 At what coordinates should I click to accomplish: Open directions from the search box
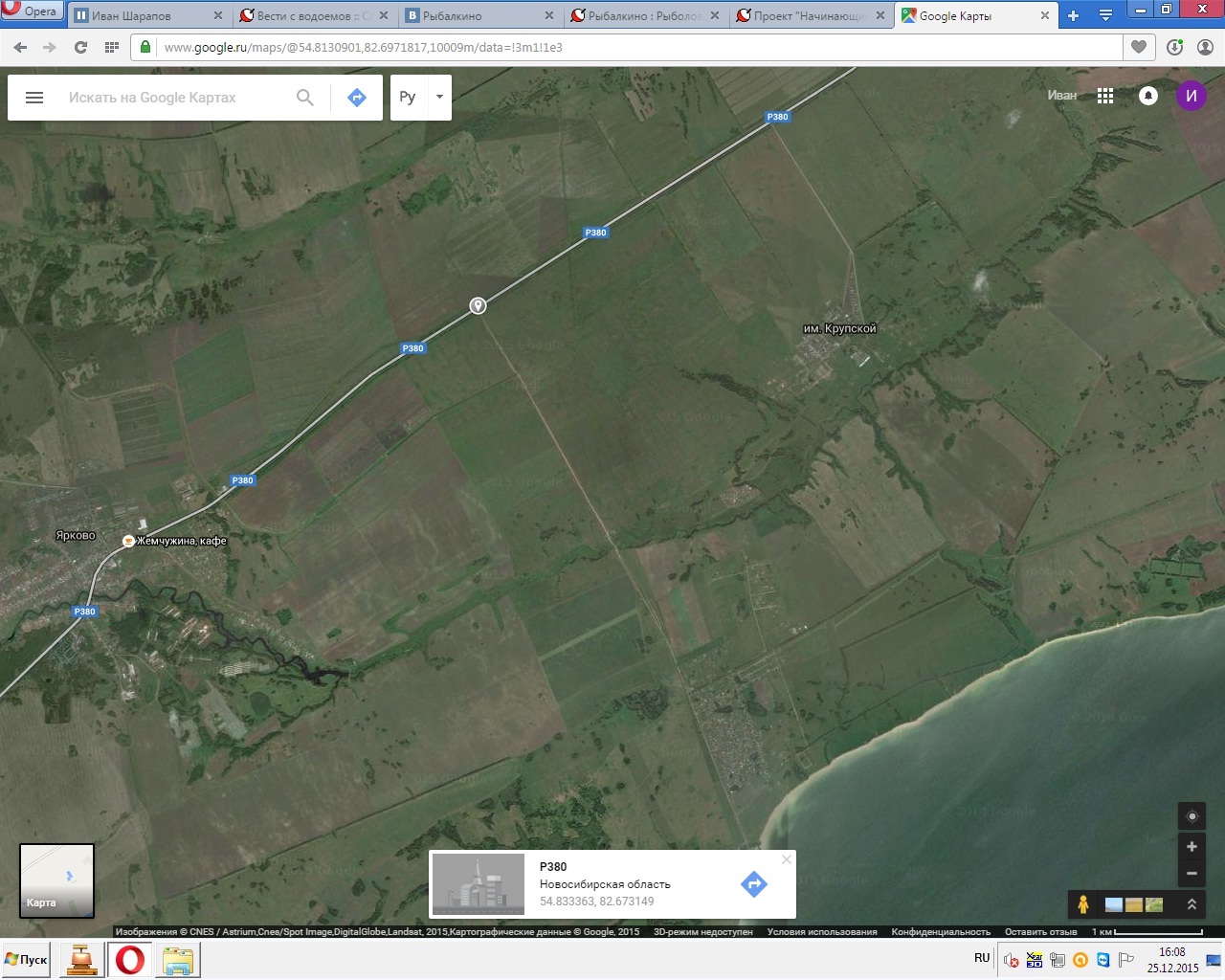pyautogui.click(x=357, y=98)
